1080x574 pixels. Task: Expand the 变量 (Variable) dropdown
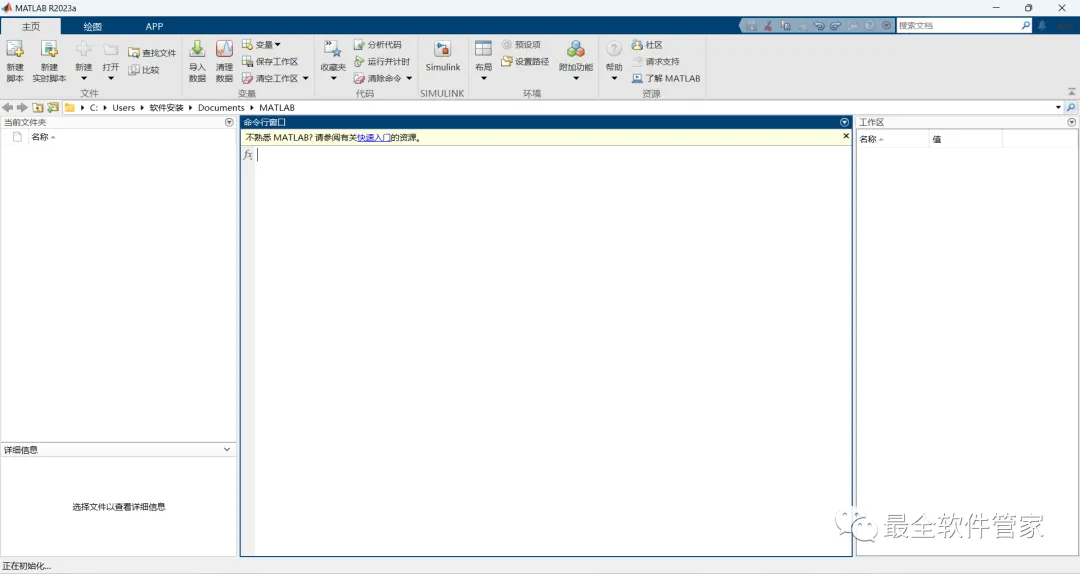click(278, 45)
